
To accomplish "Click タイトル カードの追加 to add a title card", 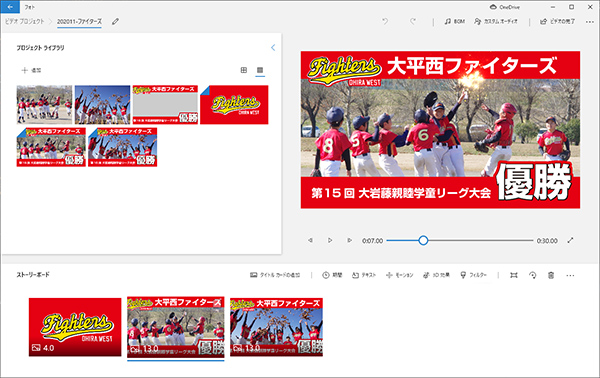I will point(275,275).
